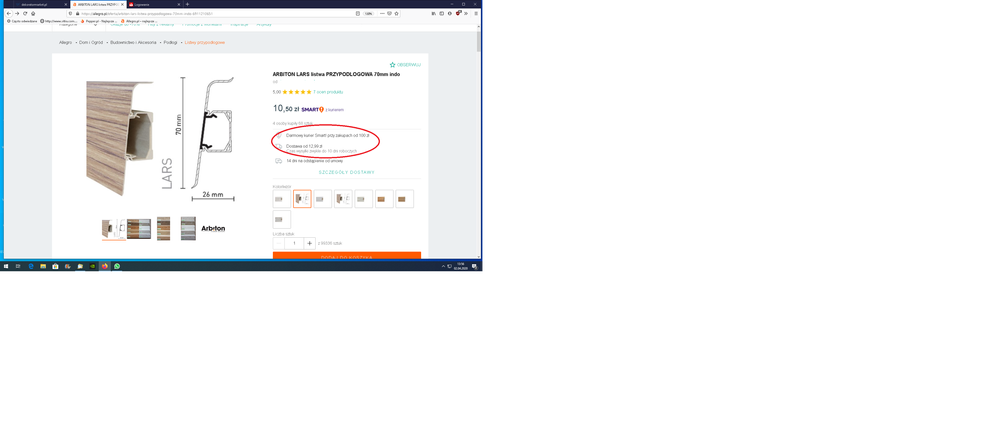
Task: Open the notification center on the taskbar
Action: click(x=475, y=266)
